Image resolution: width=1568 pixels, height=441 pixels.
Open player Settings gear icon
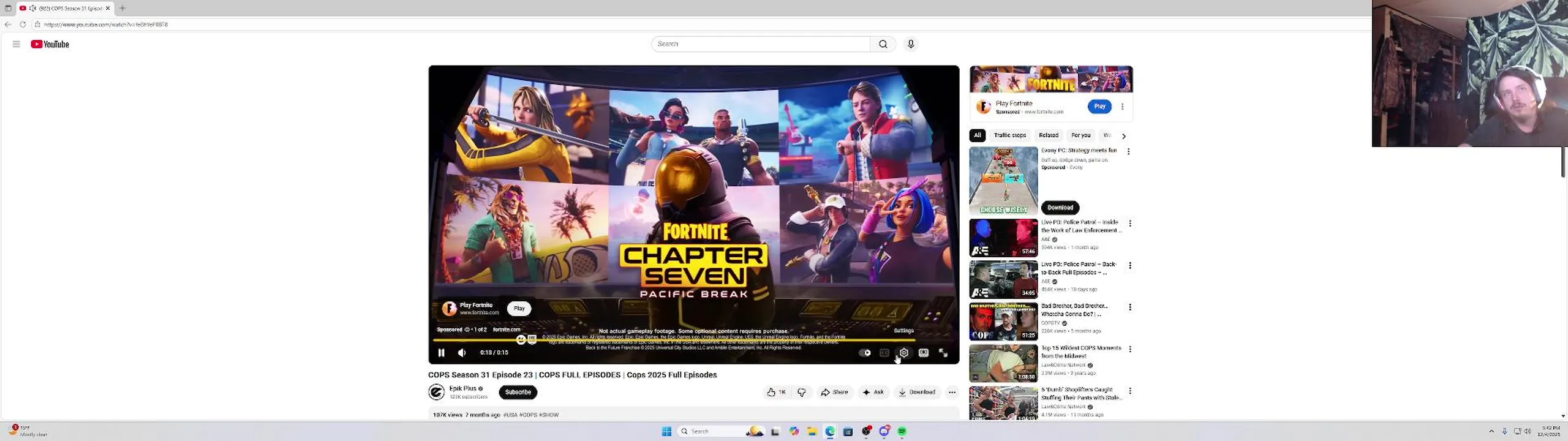pyautogui.click(x=904, y=353)
